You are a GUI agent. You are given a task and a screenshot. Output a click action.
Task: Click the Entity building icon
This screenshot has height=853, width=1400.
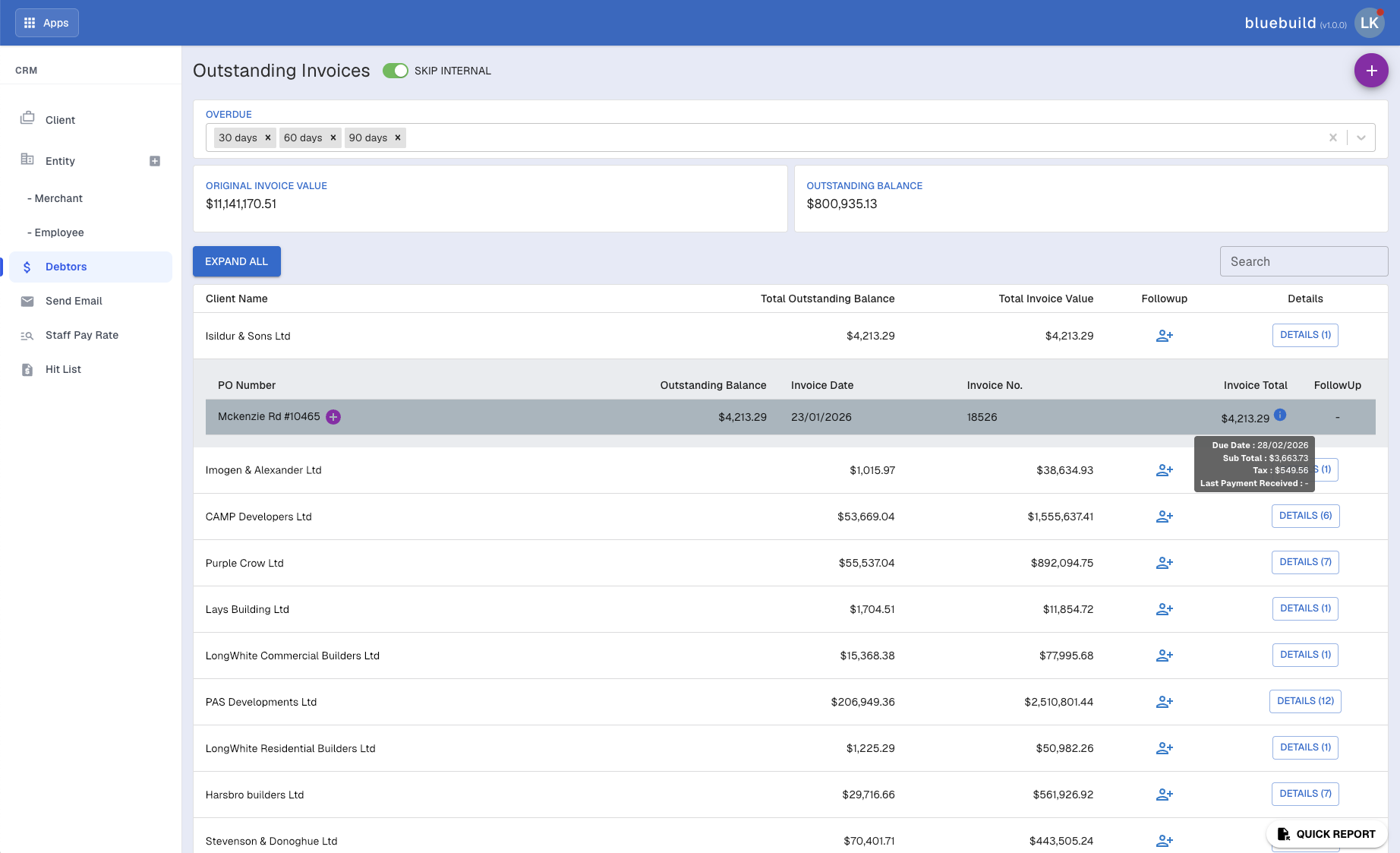tap(27, 159)
